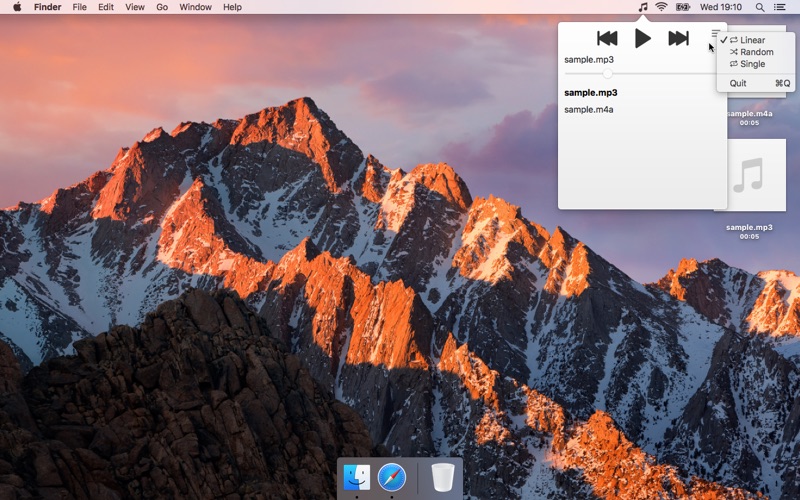Open the Finder menu
This screenshot has width=800, height=500.
coord(47,7)
